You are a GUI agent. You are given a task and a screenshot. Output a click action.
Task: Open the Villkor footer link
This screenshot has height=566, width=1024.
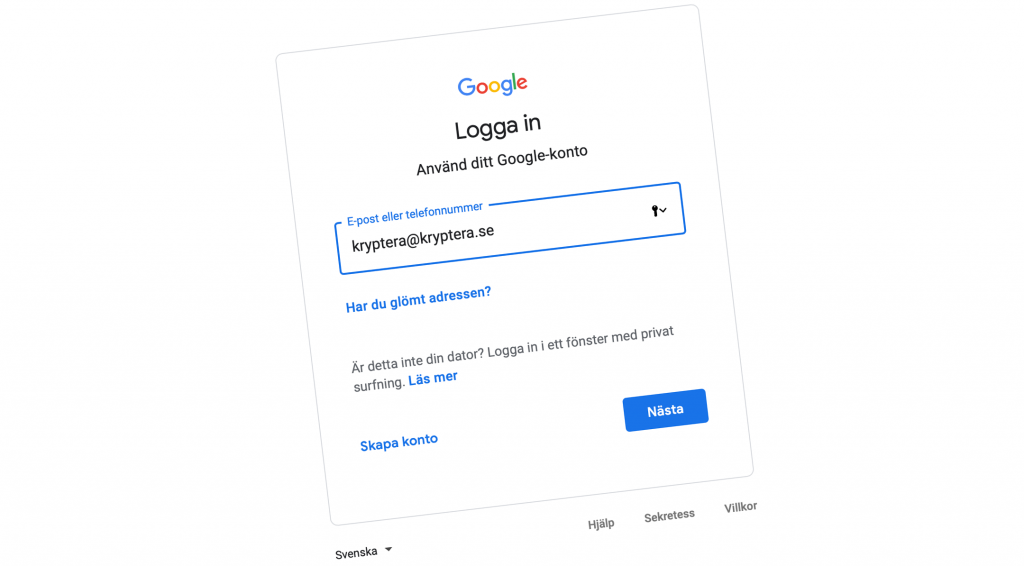coord(740,508)
